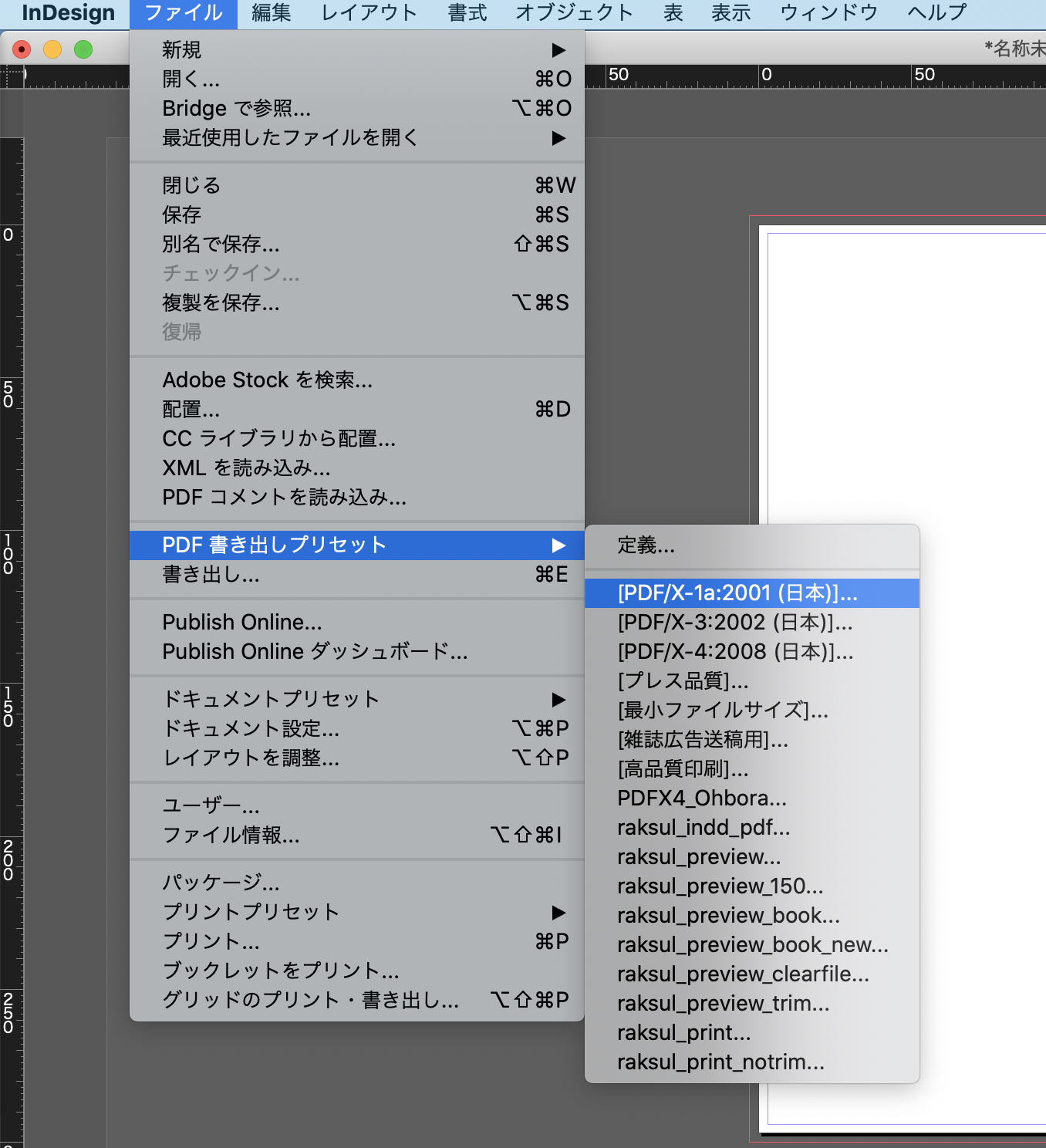Choose 保存 menu item
The image size is (1046, 1148).
click(x=357, y=215)
